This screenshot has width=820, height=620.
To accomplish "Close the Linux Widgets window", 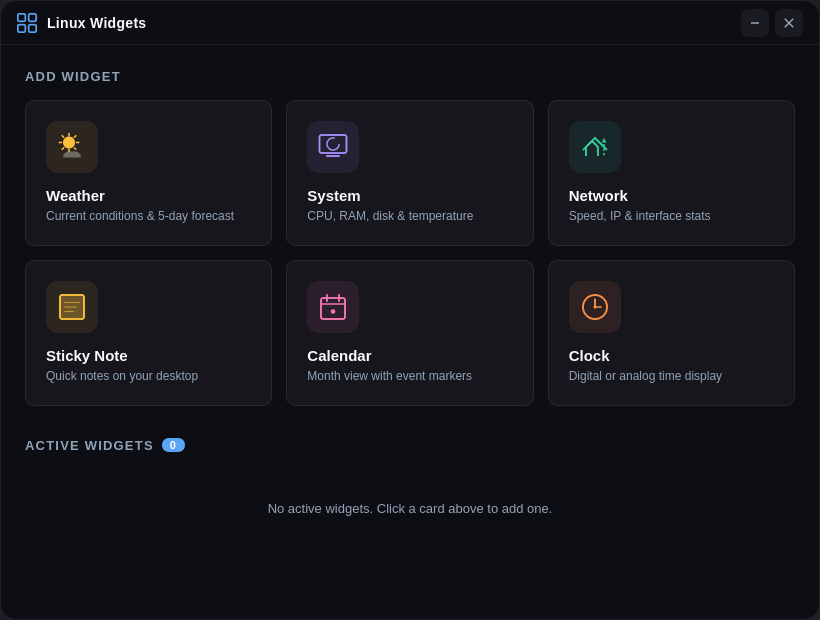I will [x=789, y=23].
